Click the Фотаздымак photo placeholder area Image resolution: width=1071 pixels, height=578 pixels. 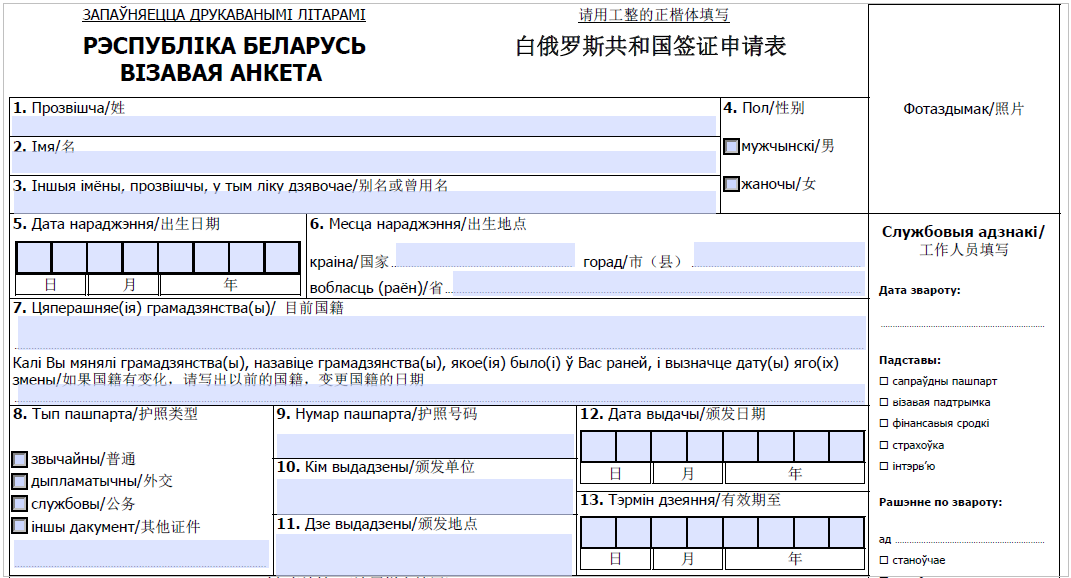964,109
